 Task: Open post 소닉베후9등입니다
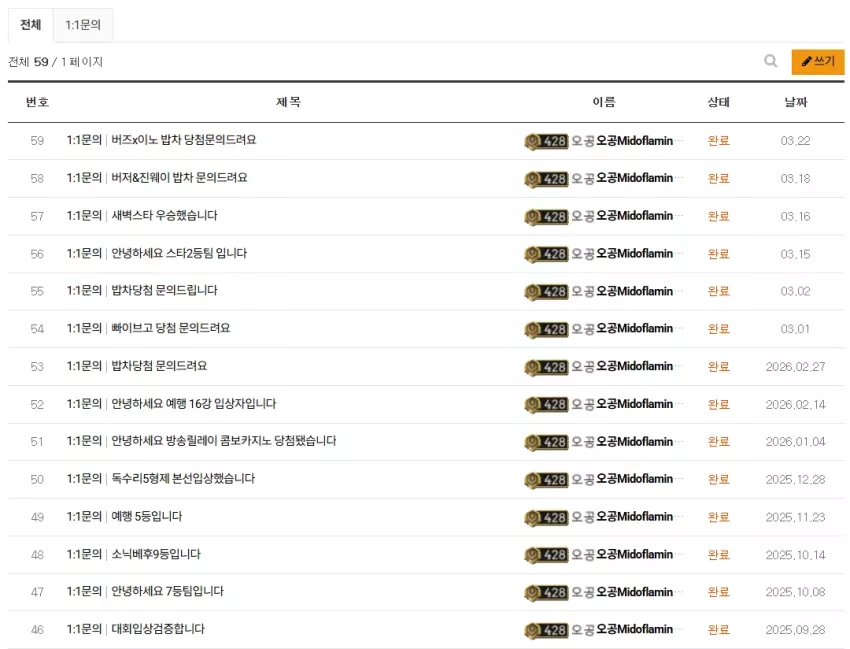(156, 554)
